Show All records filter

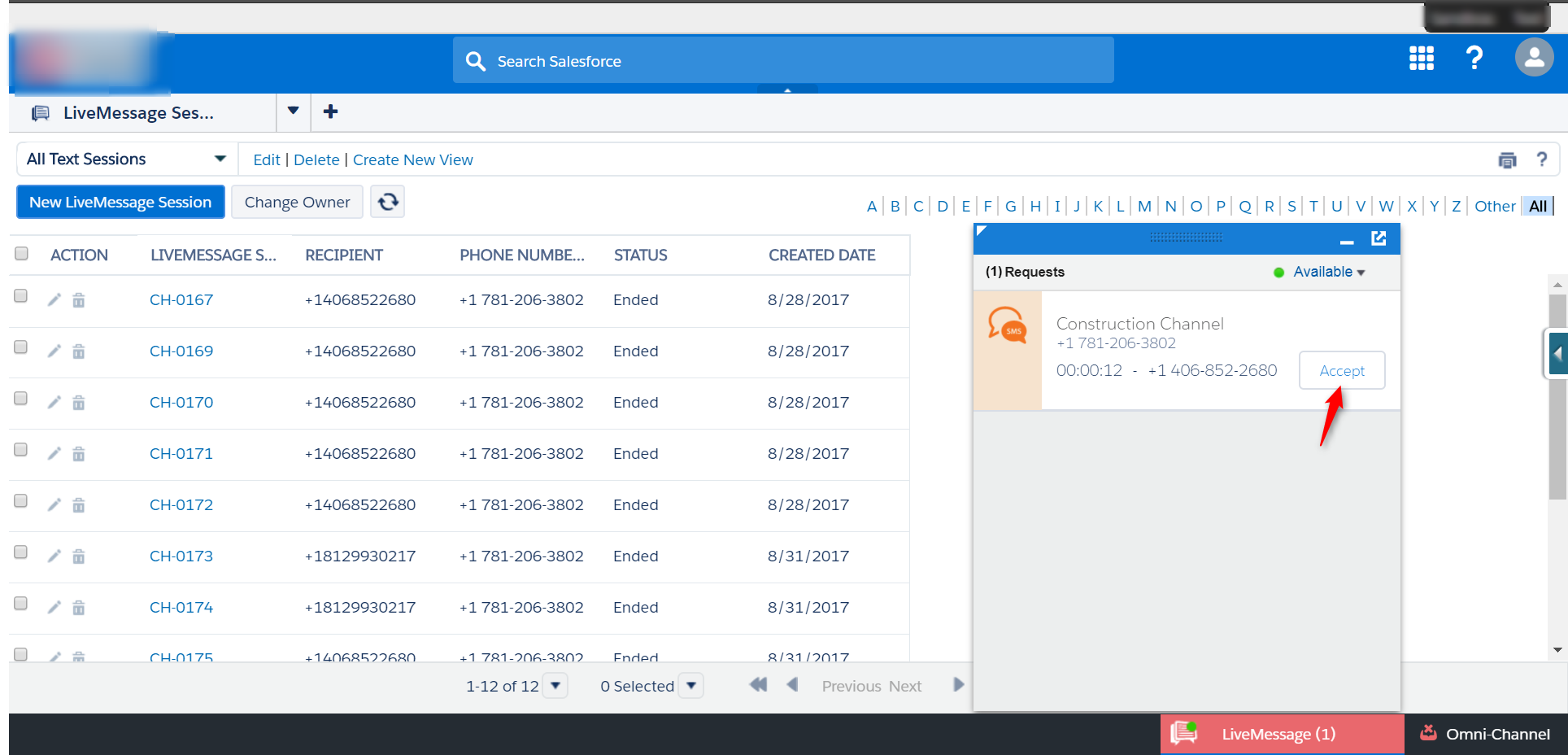[1538, 207]
